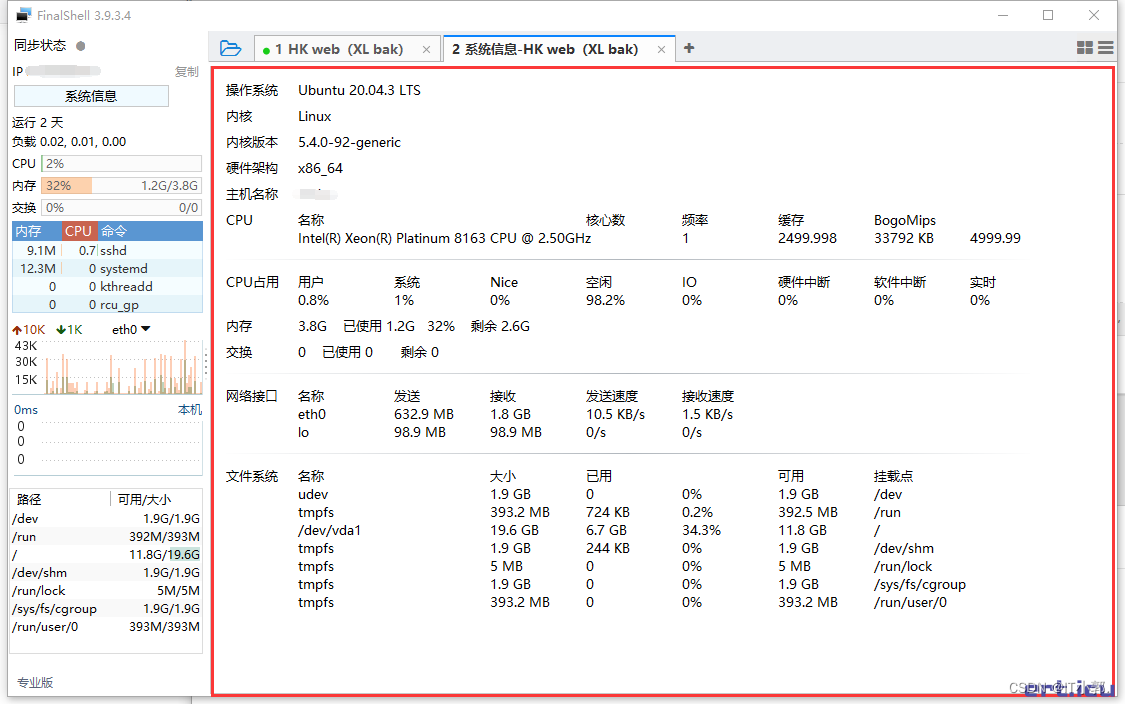Open the connection manager folder icon
The width and height of the screenshot is (1125, 704).
pyautogui.click(x=230, y=48)
